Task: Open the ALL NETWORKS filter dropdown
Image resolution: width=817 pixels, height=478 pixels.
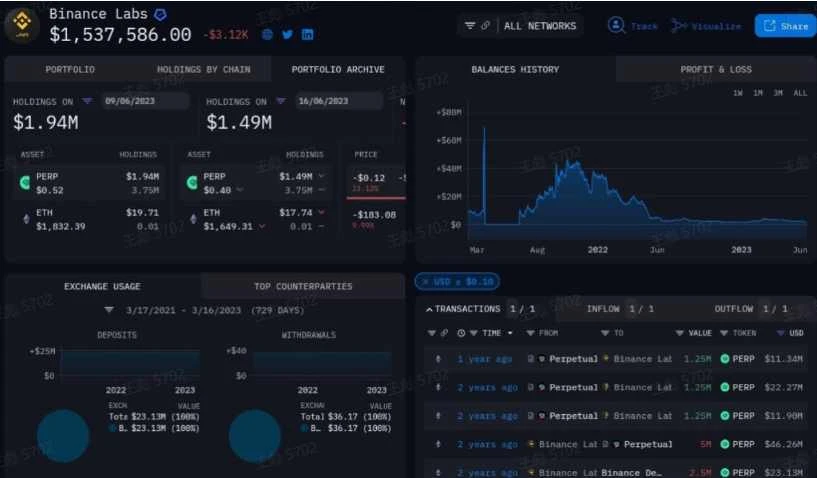Action: [x=521, y=25]
